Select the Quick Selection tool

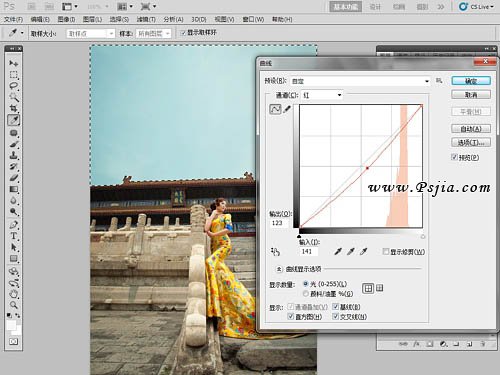(x=13, y=97)
